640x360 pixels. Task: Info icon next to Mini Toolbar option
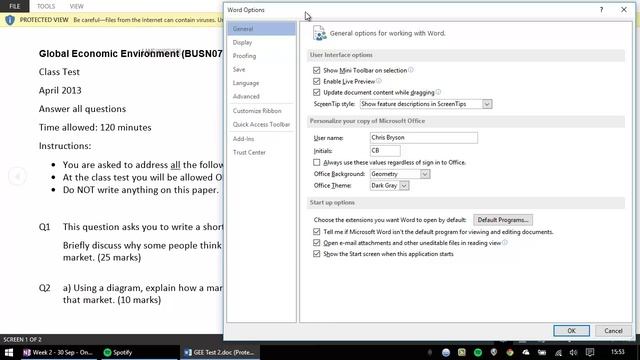tap(411, 70)
